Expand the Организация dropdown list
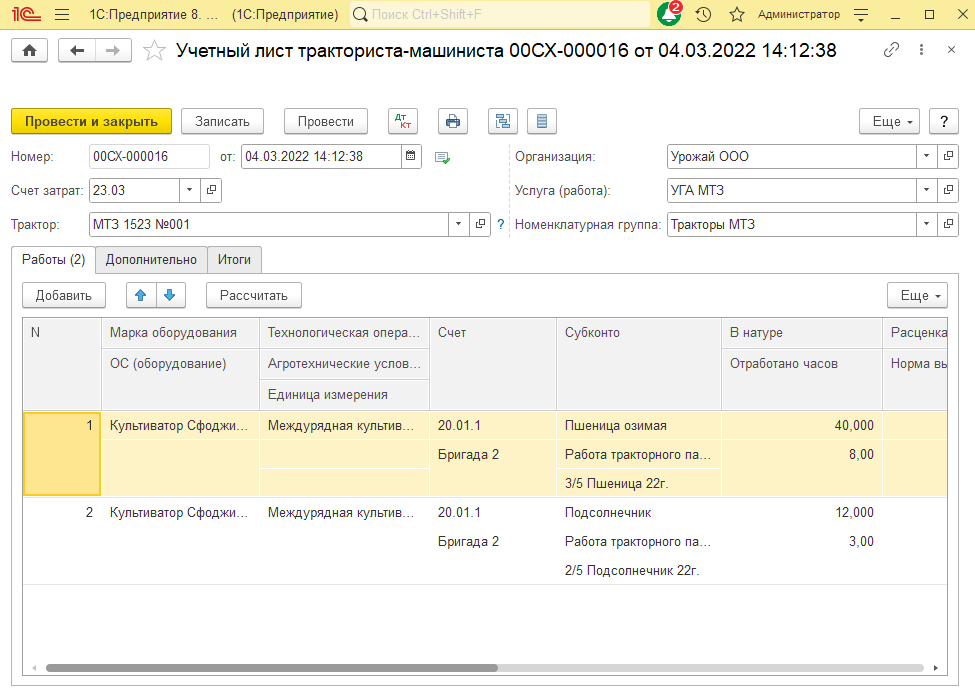This screenshot has width=975, height=696. pos(926,157)
